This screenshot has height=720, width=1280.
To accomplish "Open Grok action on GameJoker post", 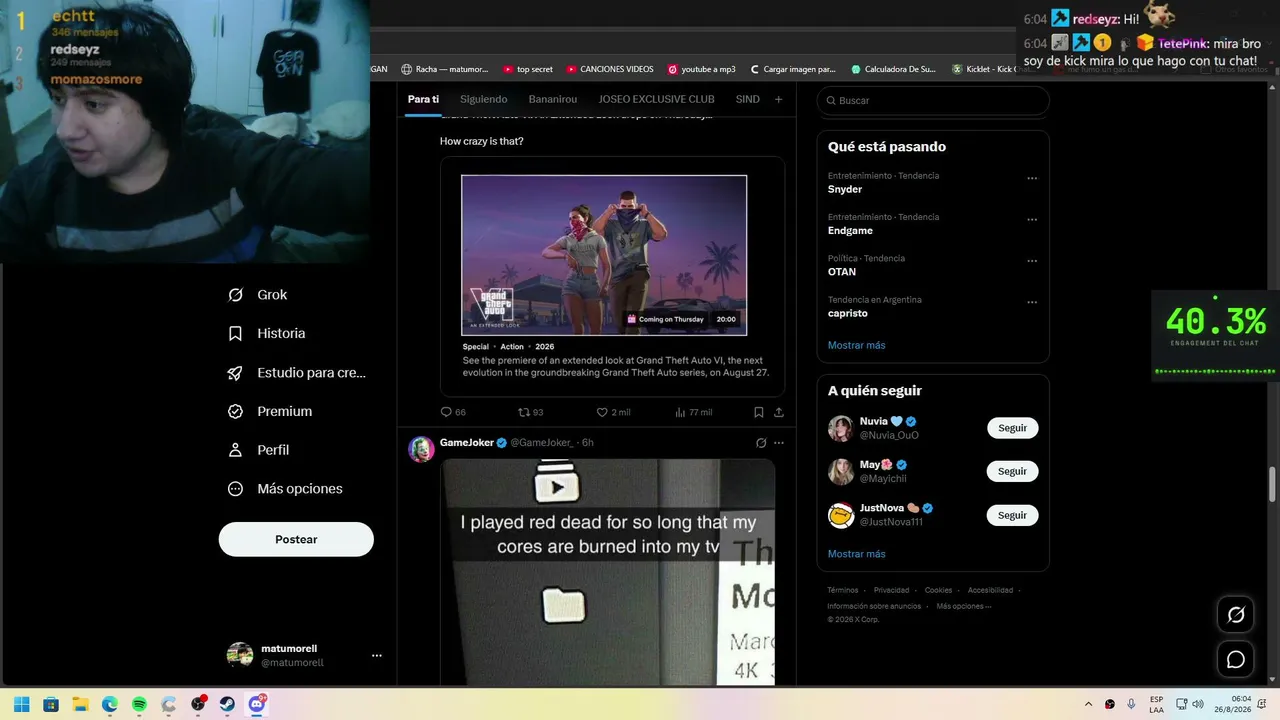I will point(761,443).
